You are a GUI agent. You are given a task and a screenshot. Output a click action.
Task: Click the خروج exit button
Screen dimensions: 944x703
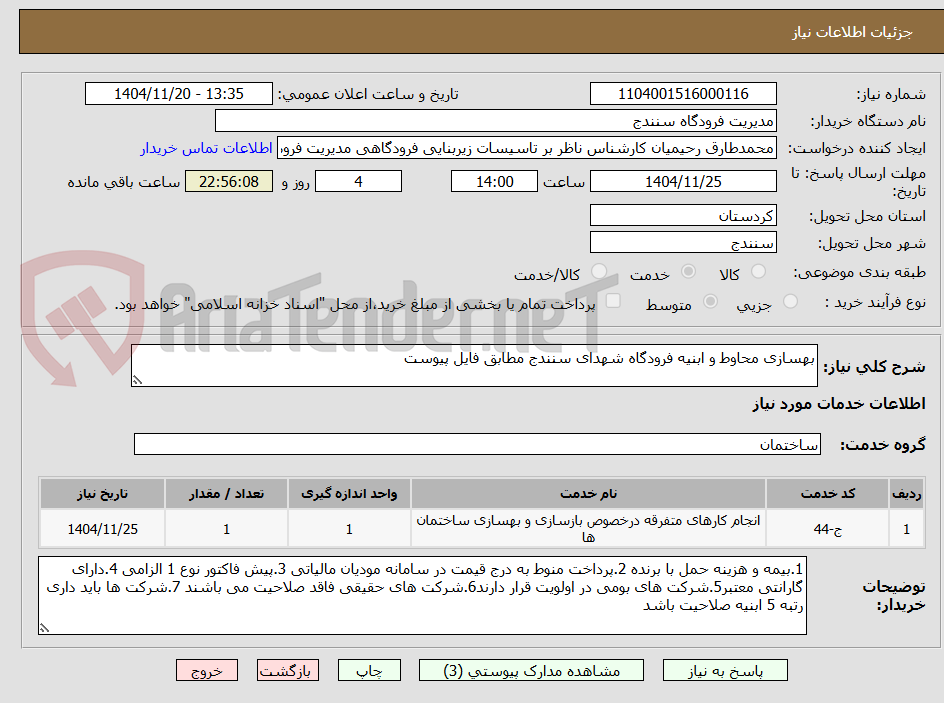click(207, 670)
